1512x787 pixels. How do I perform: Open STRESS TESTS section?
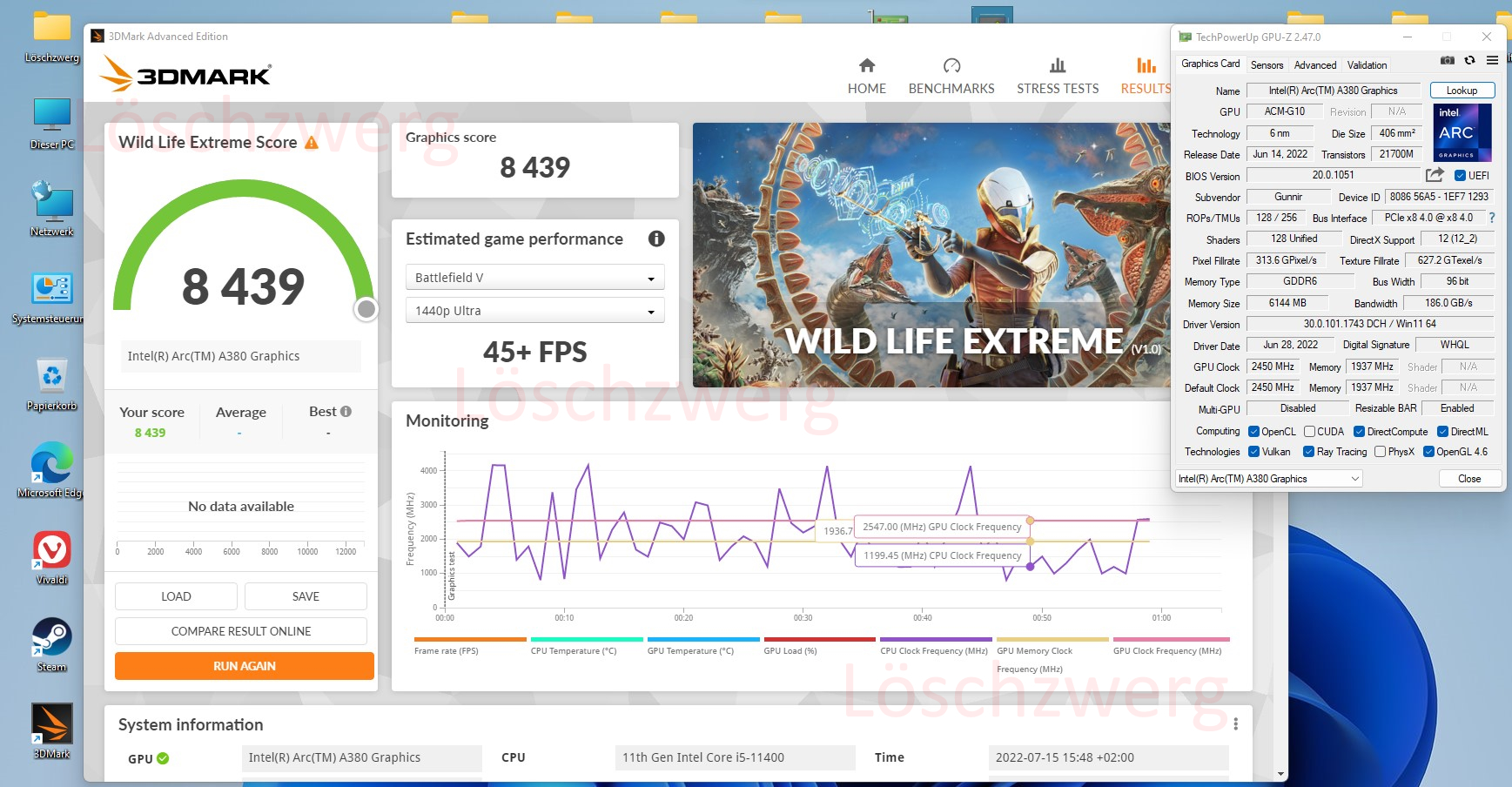coord(1058,76)
